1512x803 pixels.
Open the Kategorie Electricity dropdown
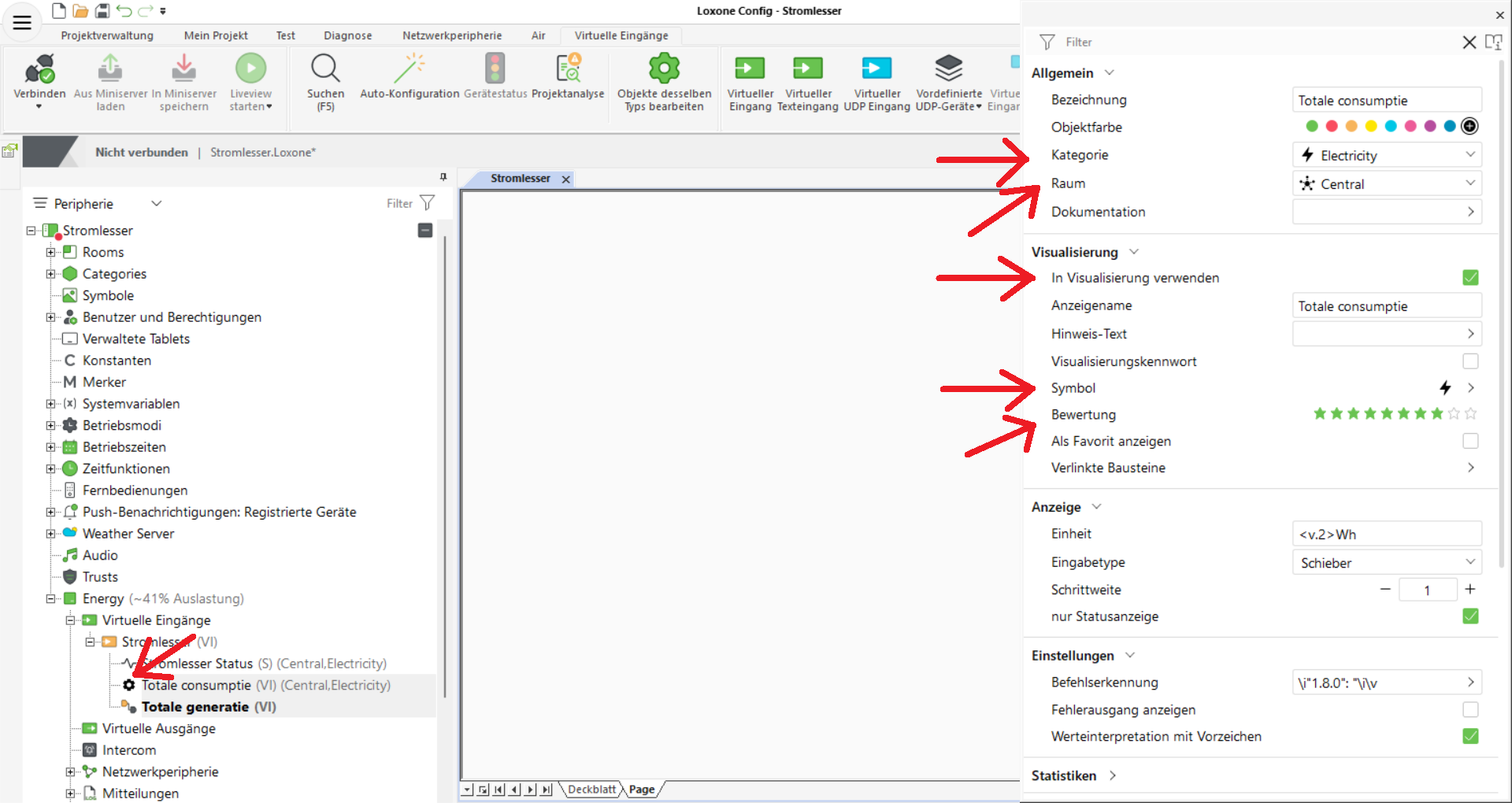click(1387, 155)
